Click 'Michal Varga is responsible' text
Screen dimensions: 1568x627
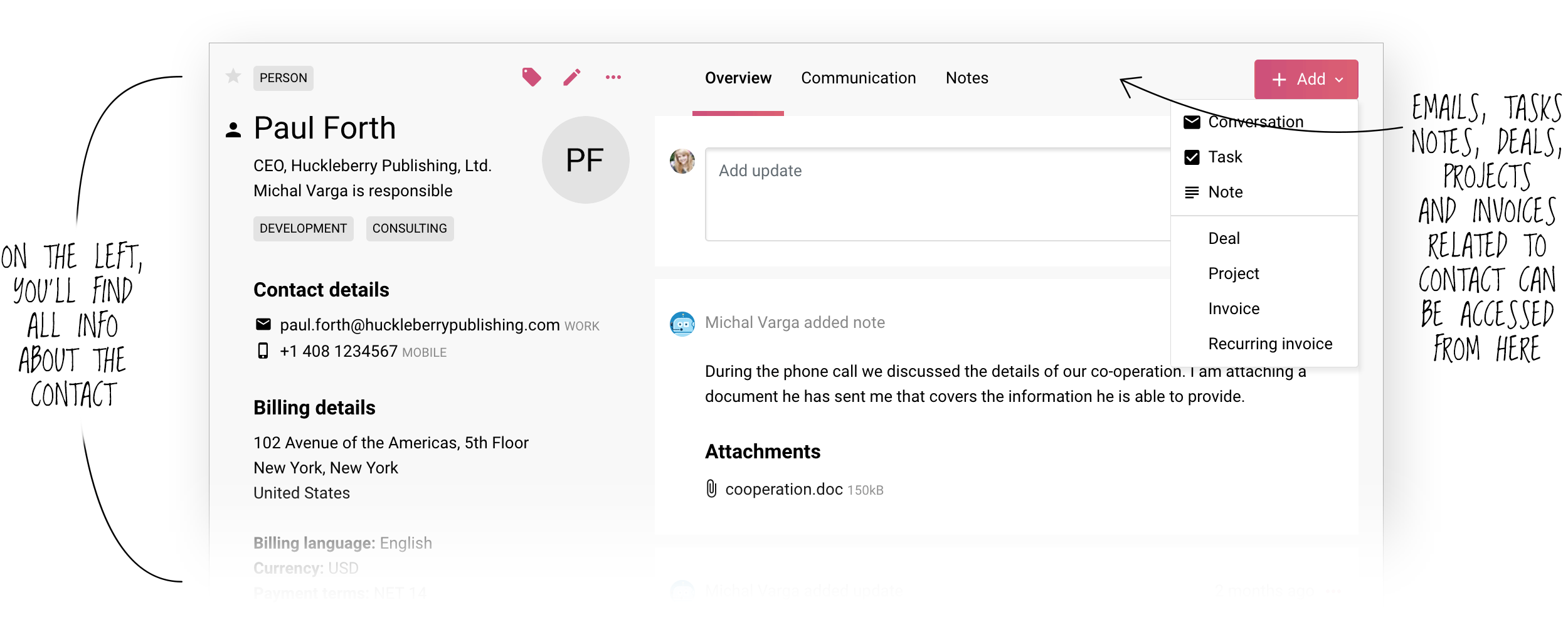point(353,191)
